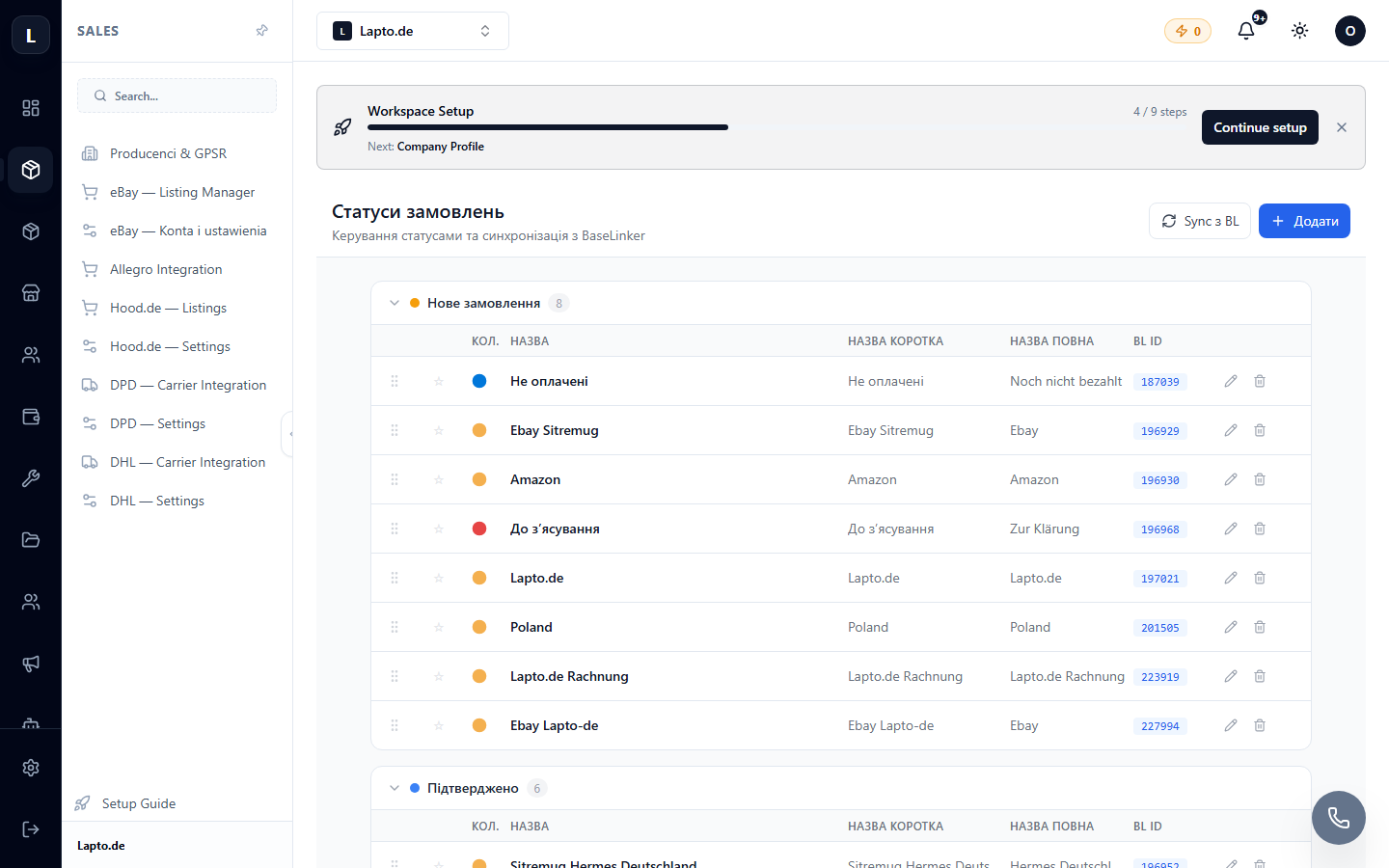Image resolution: width=1389 pixels, height=868 pixels.
Task: Edit the Не оплачені status
Action: (x=1231, y=381)
